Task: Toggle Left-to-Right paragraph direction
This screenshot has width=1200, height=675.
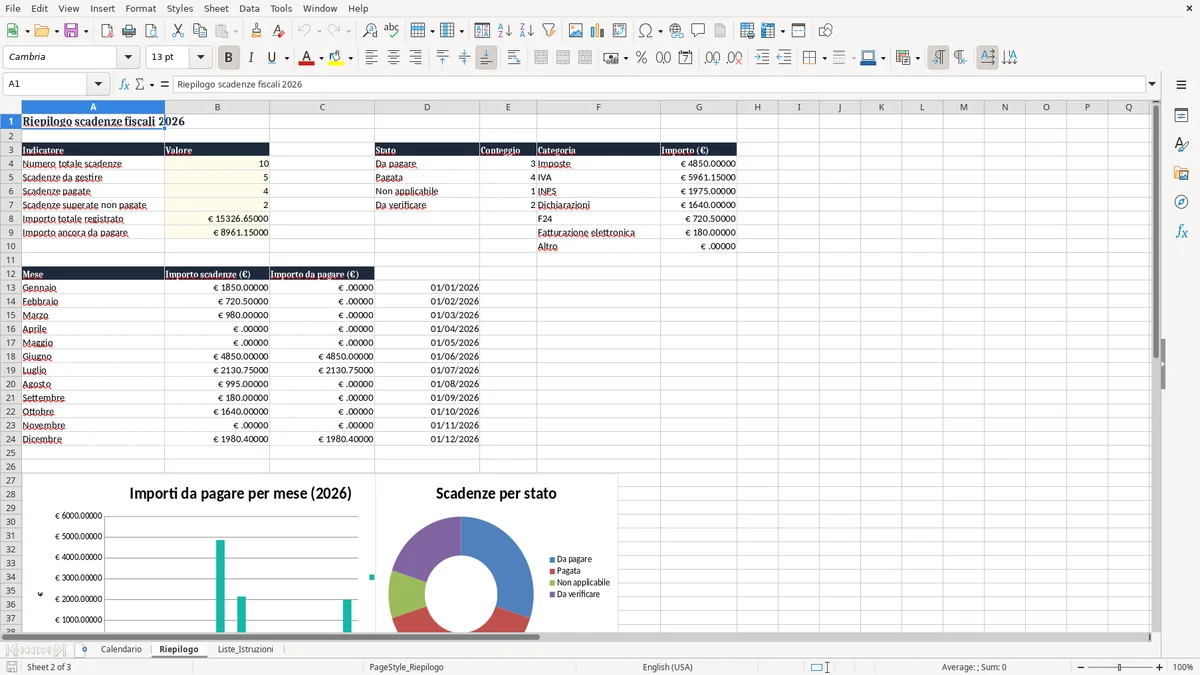Action: pos(938,58)
